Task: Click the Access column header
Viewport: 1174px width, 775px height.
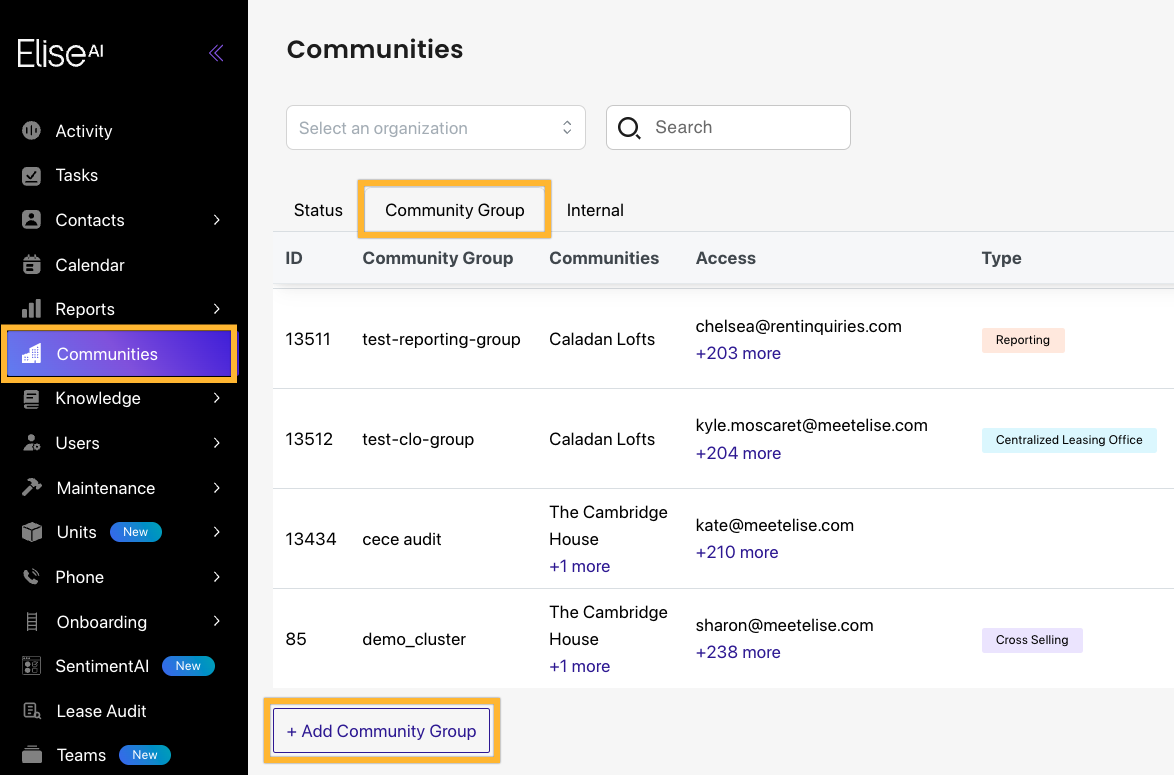Action: [x=726, y=258]
